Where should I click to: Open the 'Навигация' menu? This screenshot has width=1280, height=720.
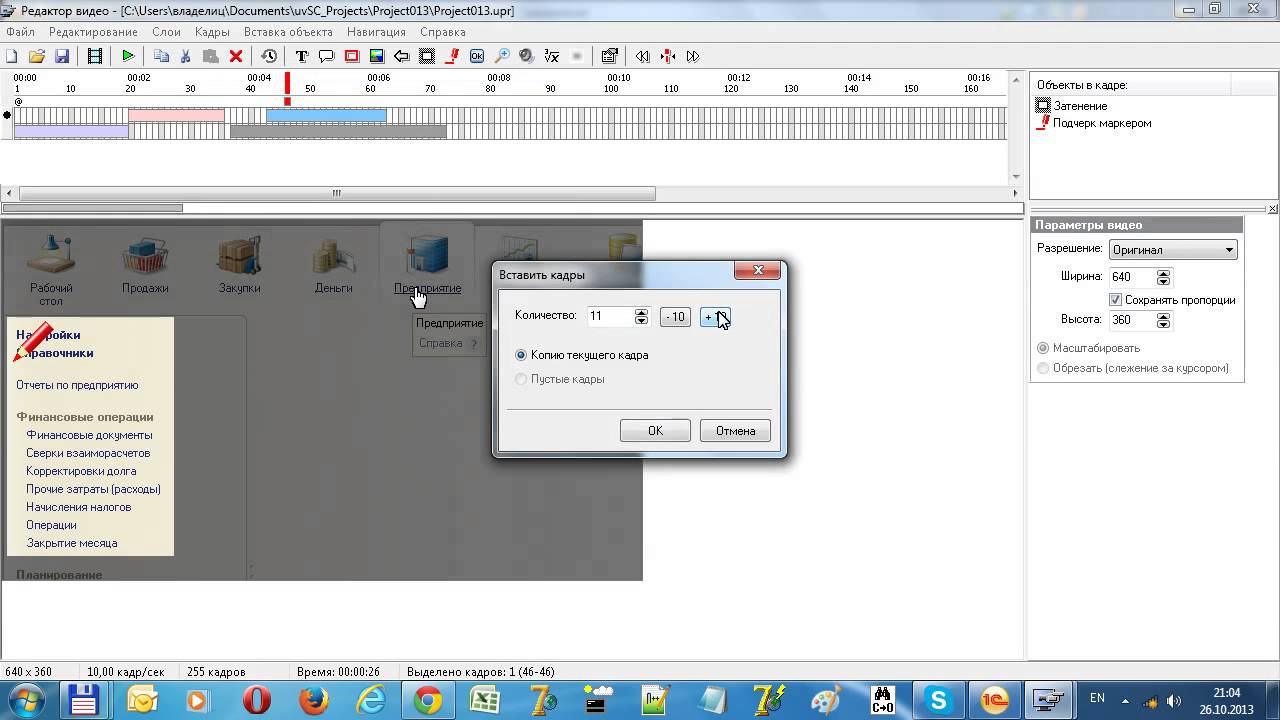click(376, 32)
